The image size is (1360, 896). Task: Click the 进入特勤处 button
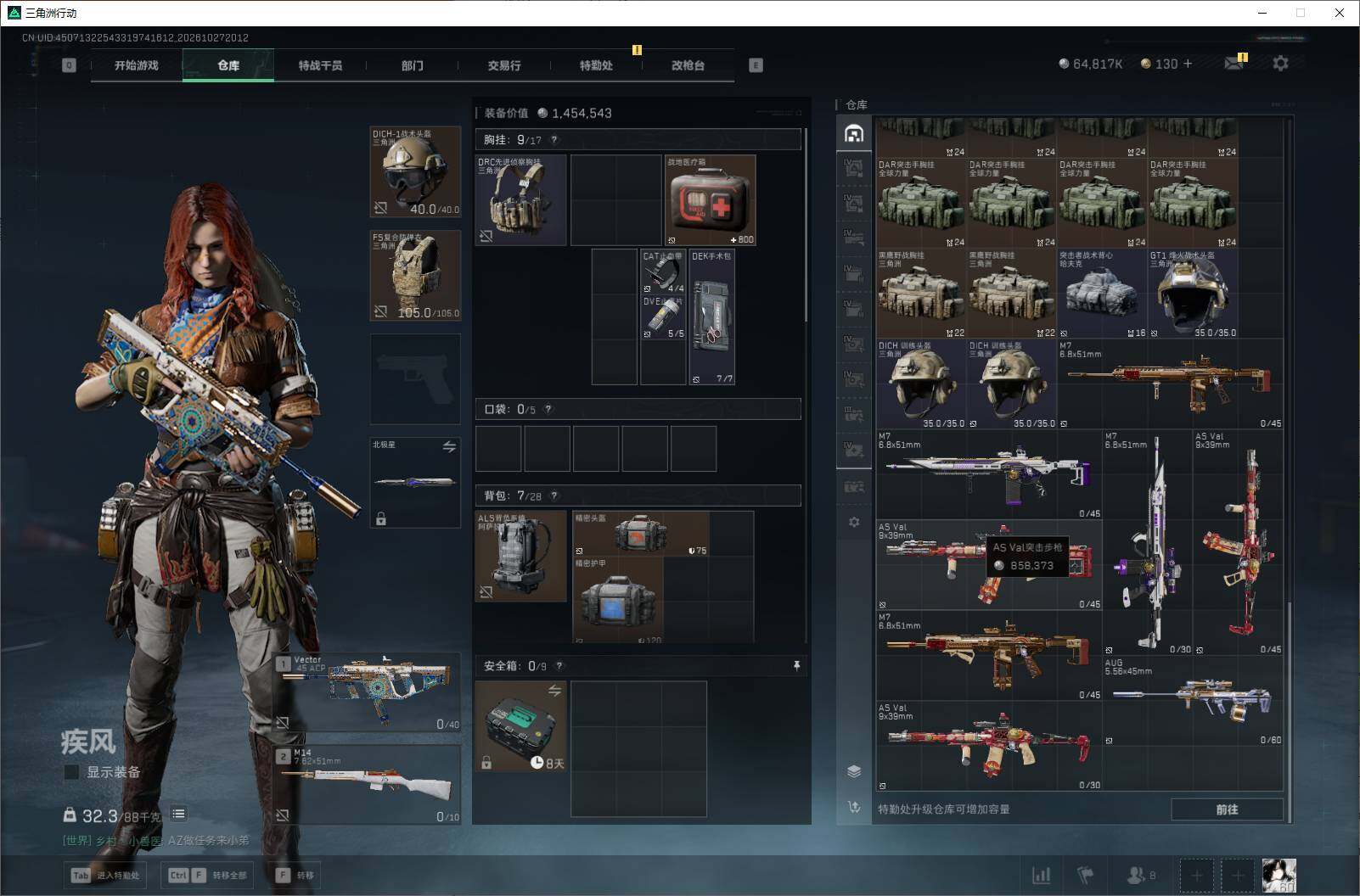point(105,875)
